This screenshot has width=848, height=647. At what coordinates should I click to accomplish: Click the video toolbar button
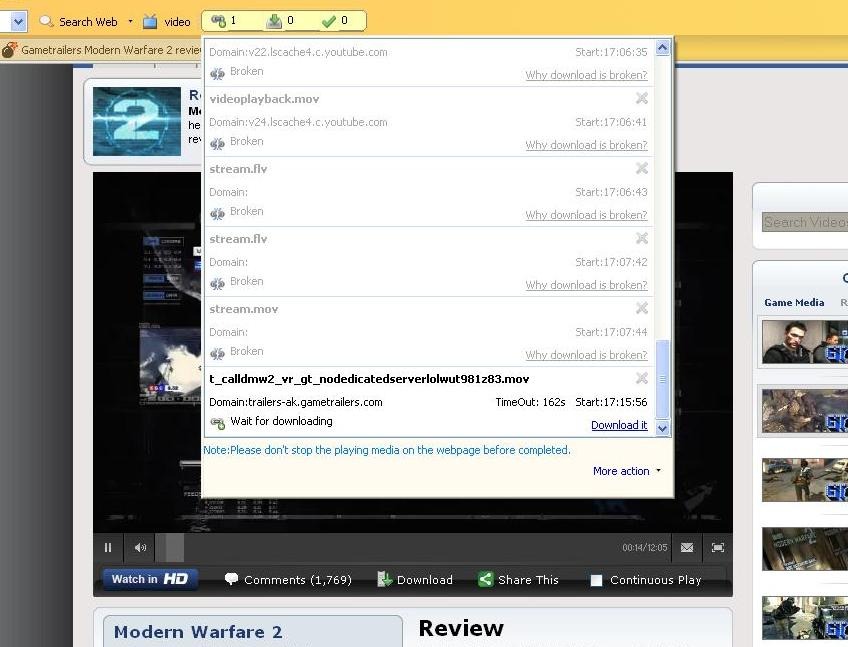tap(167, 22)
